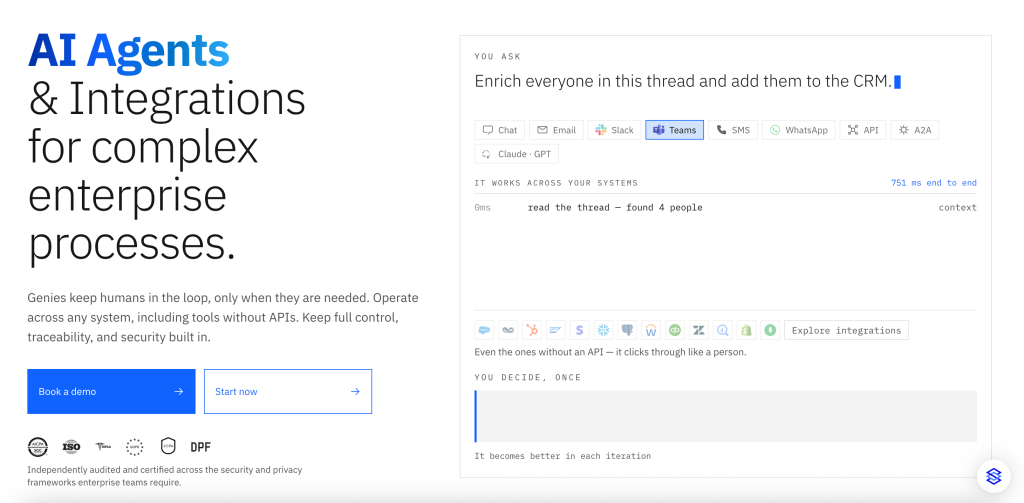The image size is (1024, 503).
Task: Pick the Claude · GPT channel tab
Action: 517,154
